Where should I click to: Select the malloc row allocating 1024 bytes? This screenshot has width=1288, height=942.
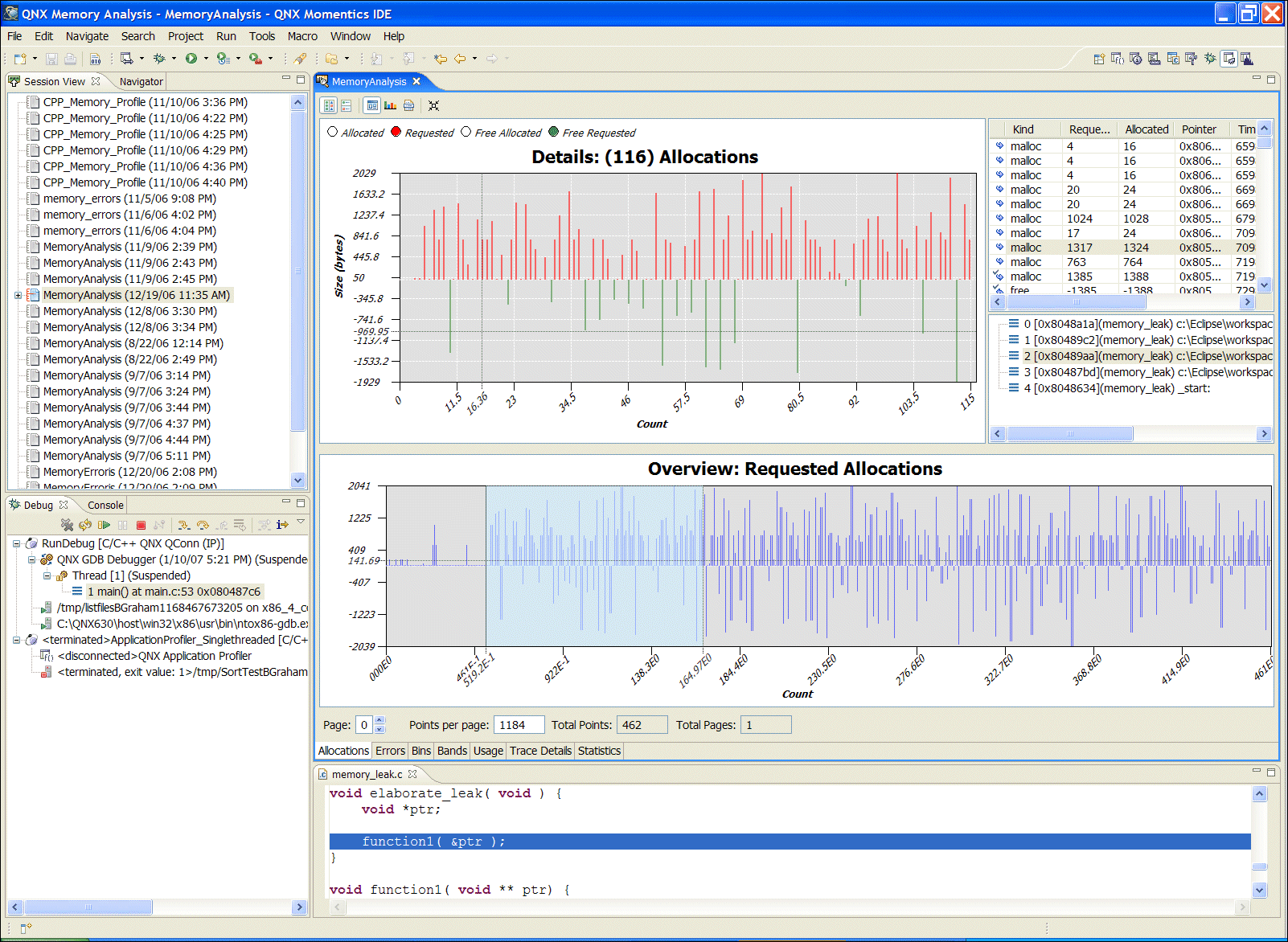[x=1085, y=218]
